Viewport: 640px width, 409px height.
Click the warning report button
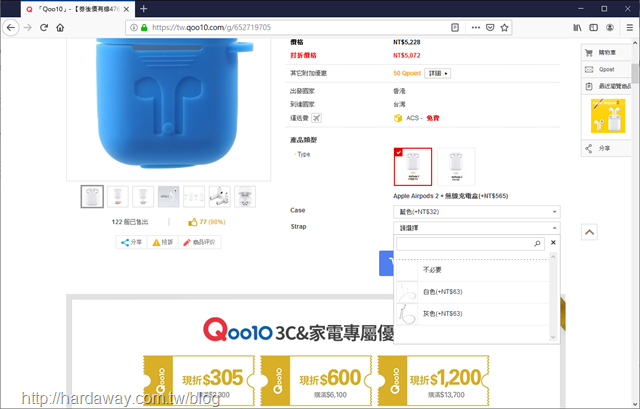click(162, 242)
